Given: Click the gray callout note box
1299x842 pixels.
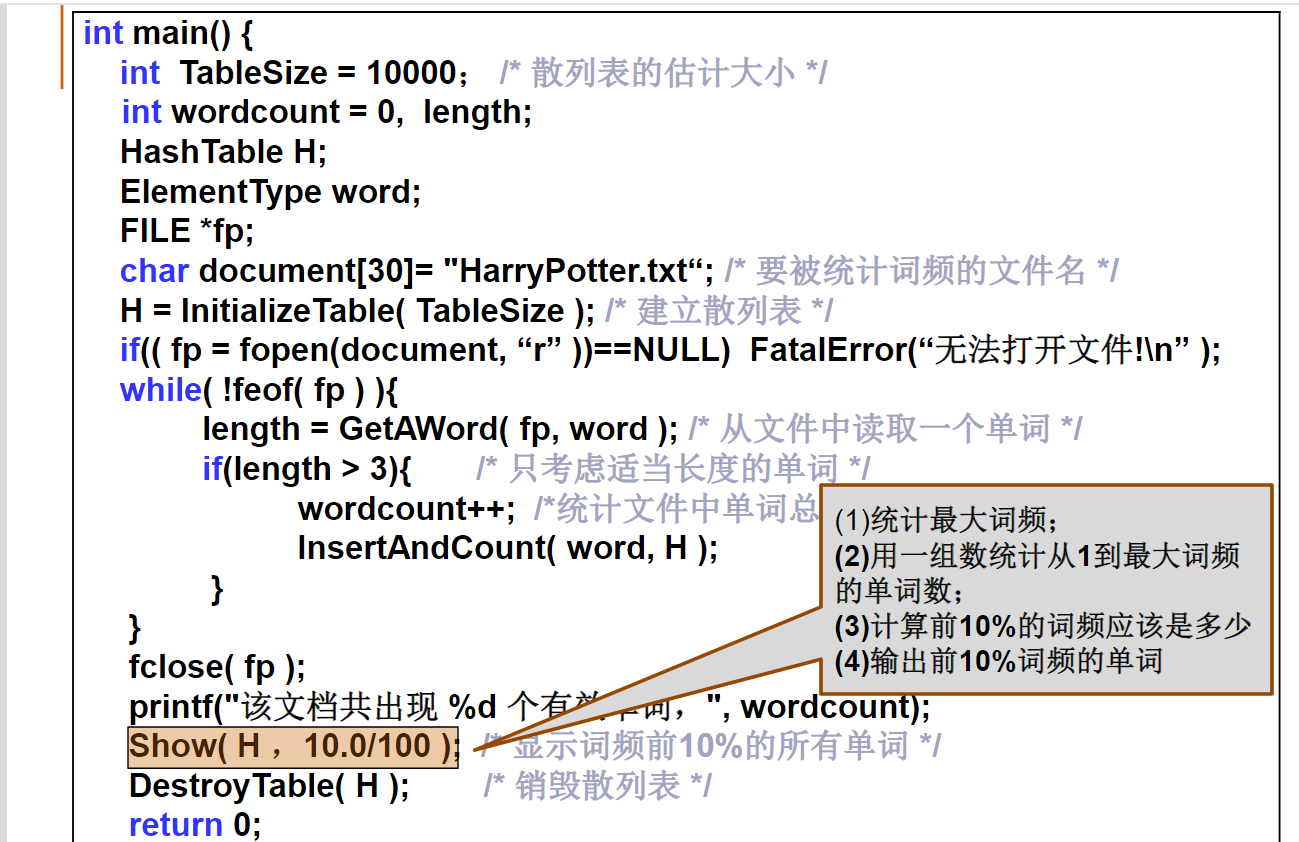Looking at the screenshot, I should coord(1046,590).
